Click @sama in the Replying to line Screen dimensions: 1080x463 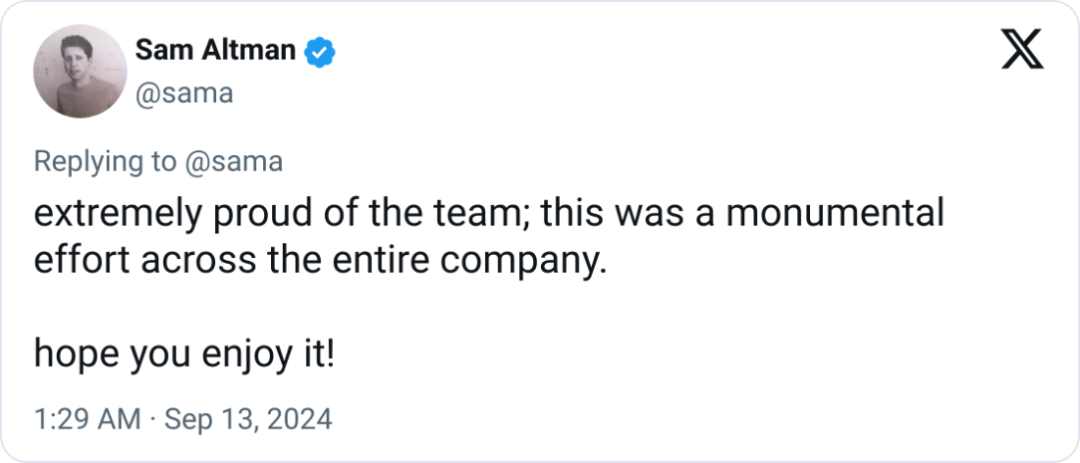(x=234, y=162)
